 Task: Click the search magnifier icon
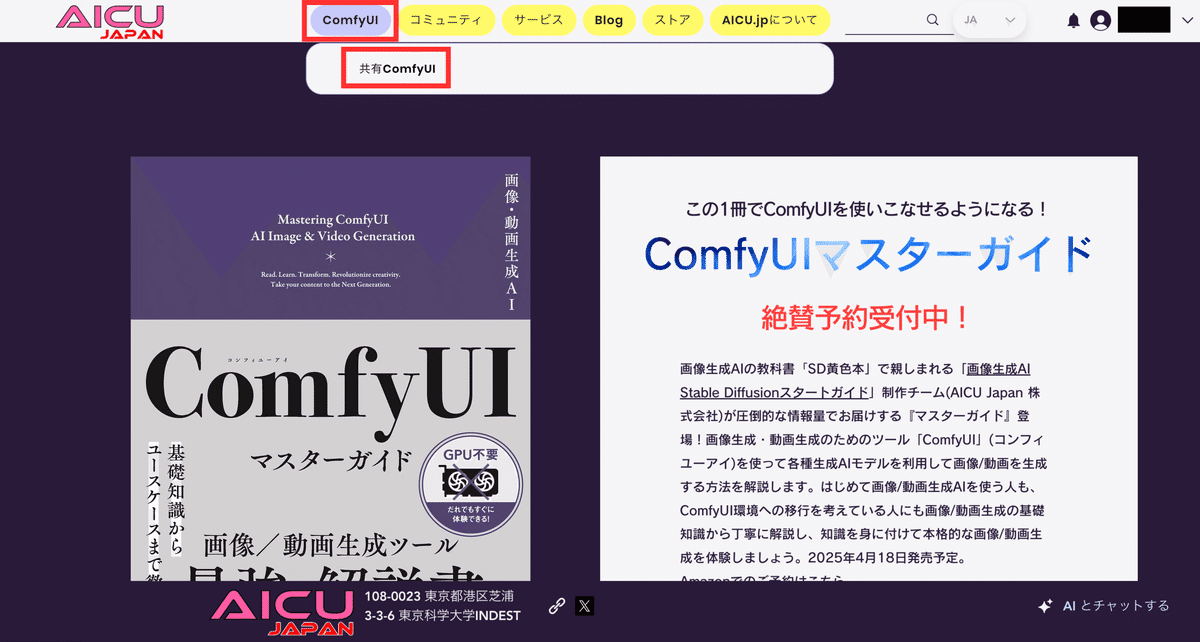933,20
